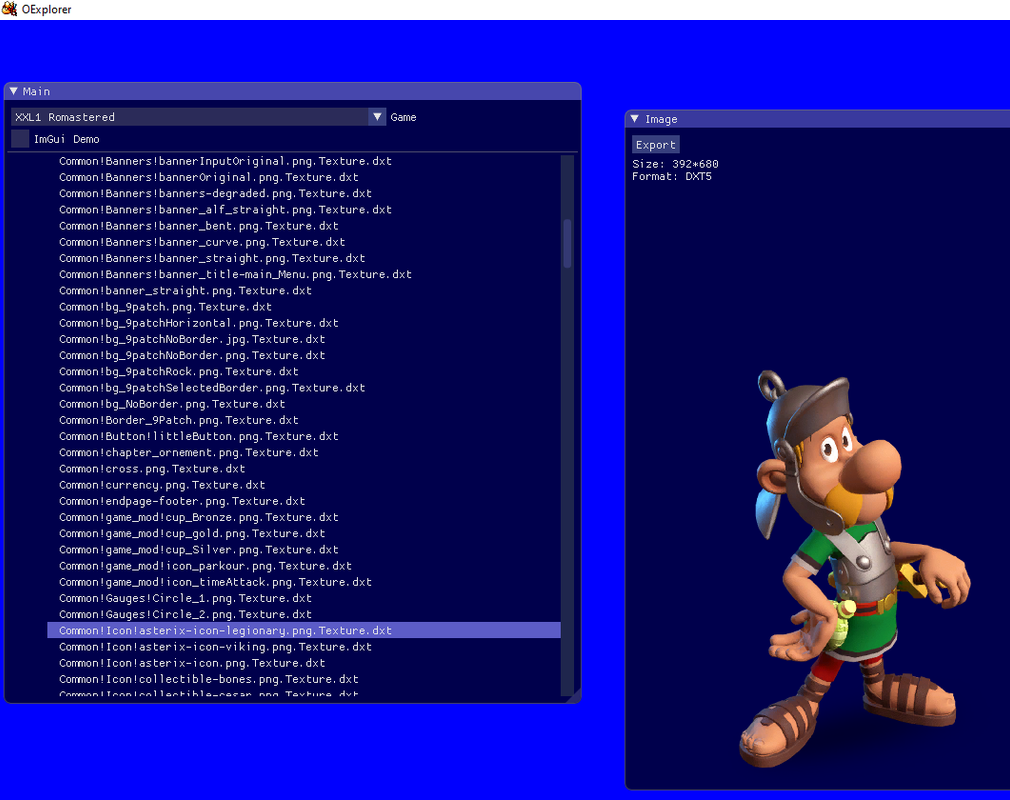This screenshot has width=1010, height=800.
Task: Click the Export button
Action: tap(656, 145)
